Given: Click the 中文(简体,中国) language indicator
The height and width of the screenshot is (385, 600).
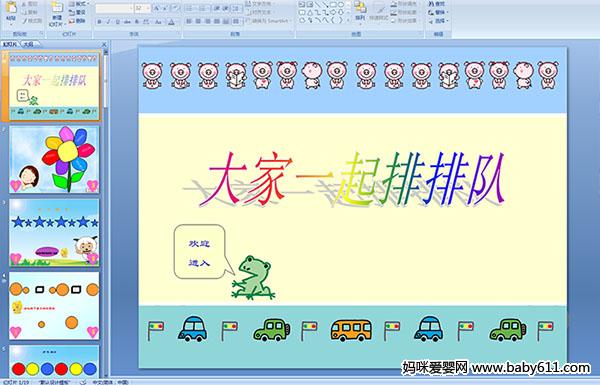Looking at the screenshot, I should coord(110,382).
